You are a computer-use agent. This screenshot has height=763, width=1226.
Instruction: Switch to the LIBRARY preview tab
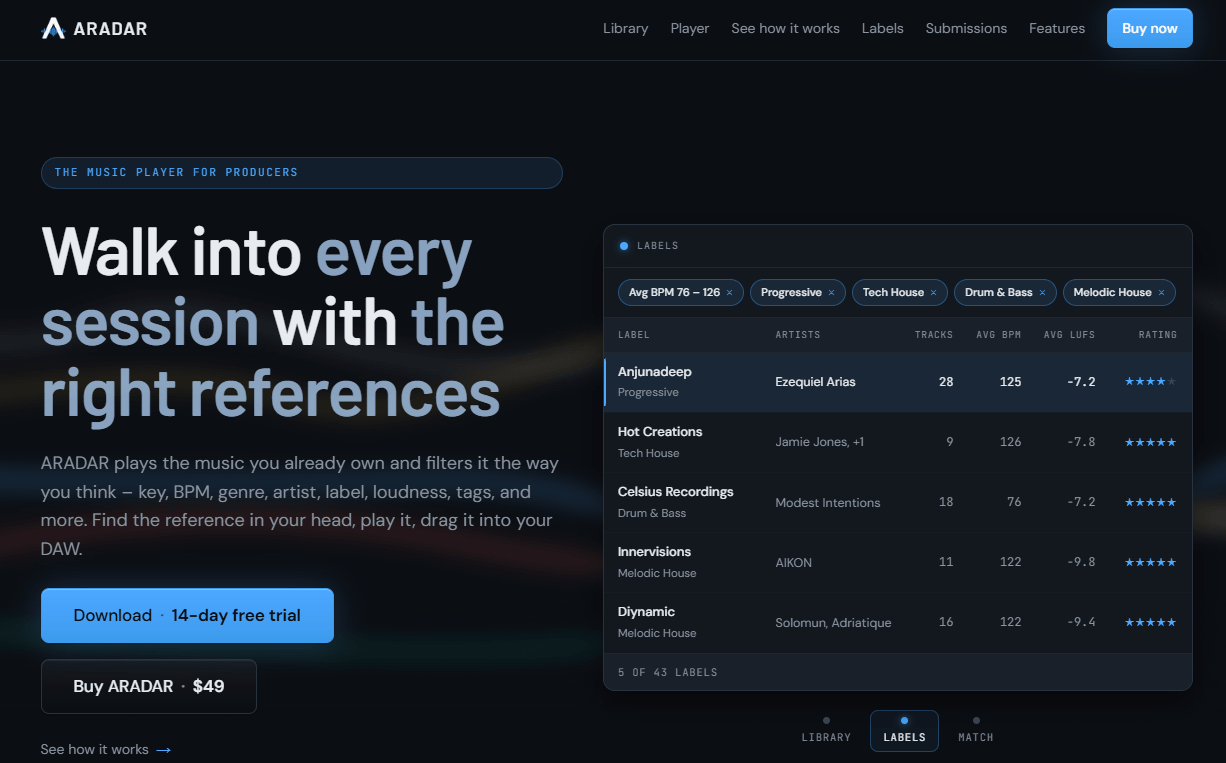[826, 731]
